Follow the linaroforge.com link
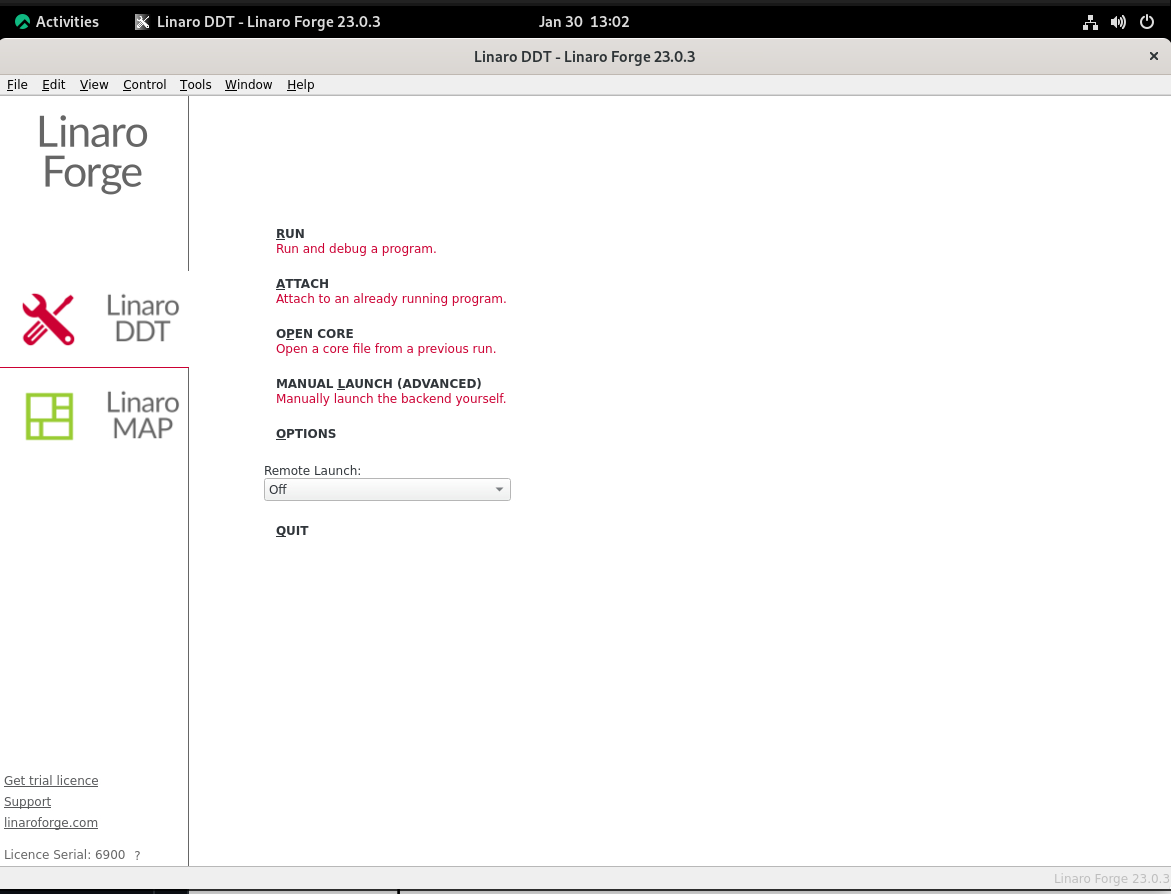1171x894 pixels. (x=51, y=822)
